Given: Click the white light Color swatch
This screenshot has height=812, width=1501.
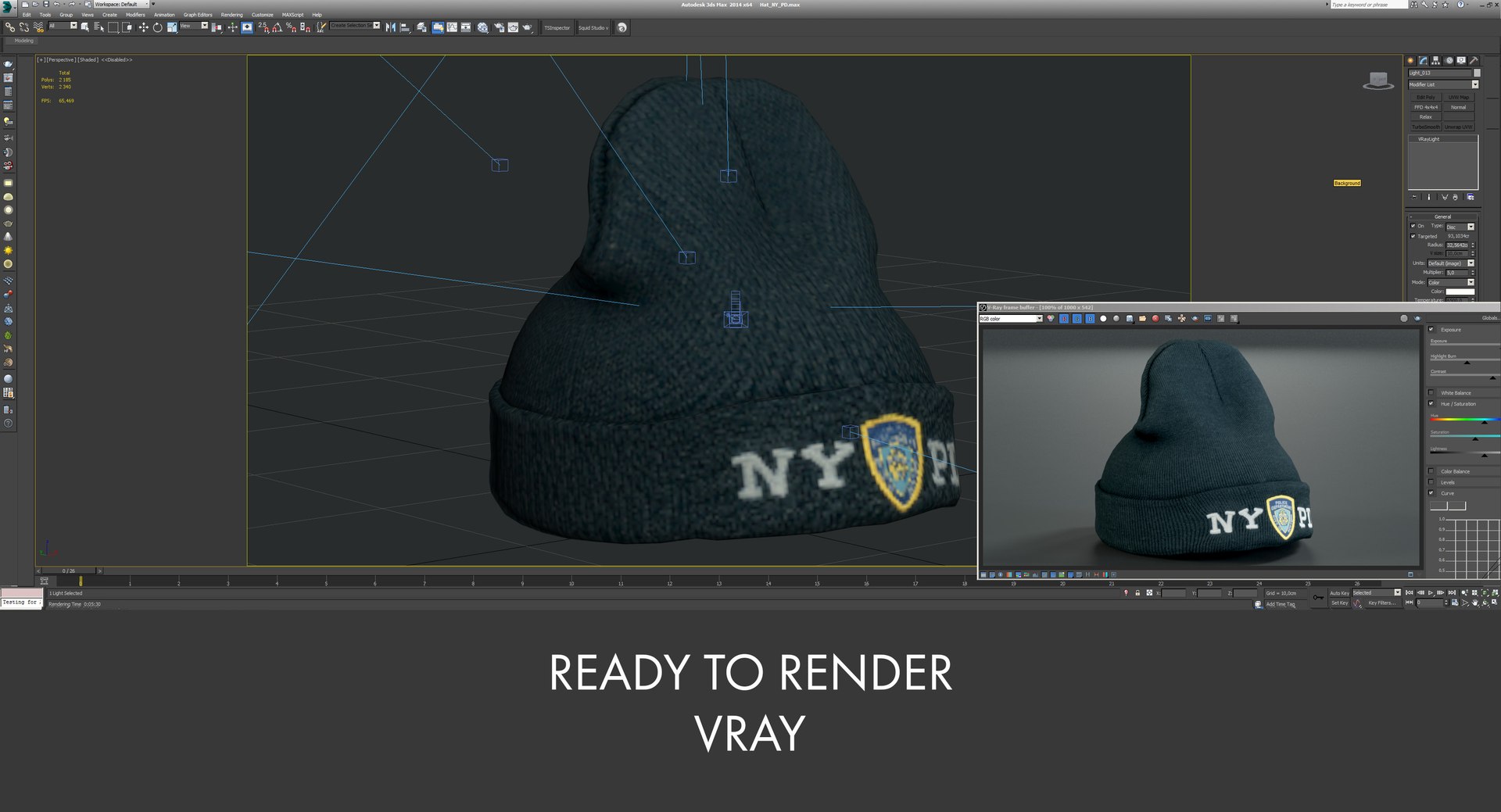Looking at the screenshot, I should click(1460, 292).
